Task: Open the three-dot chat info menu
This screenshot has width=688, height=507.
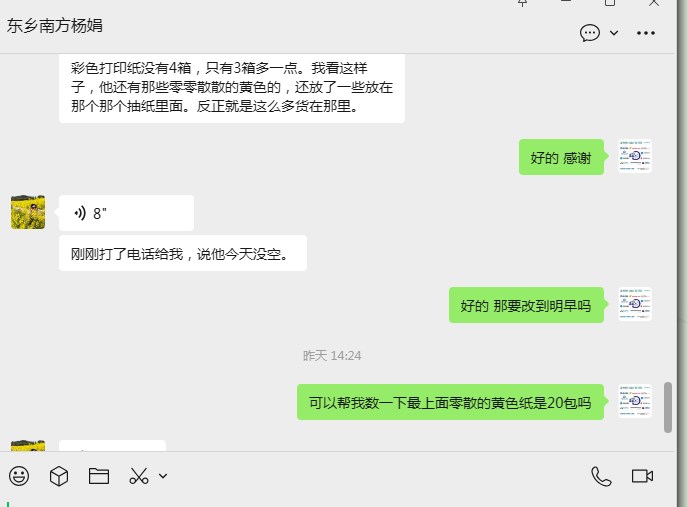Action: pyautogui.click(x=645, y=33)
